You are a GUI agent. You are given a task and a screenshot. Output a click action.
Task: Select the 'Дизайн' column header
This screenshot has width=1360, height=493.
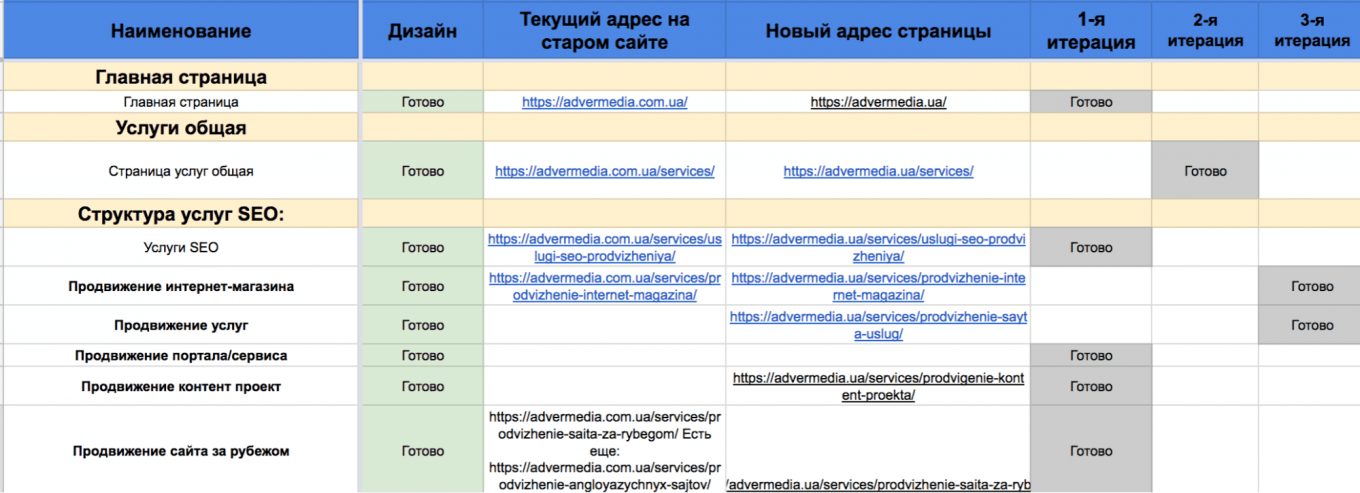(422, 31)
